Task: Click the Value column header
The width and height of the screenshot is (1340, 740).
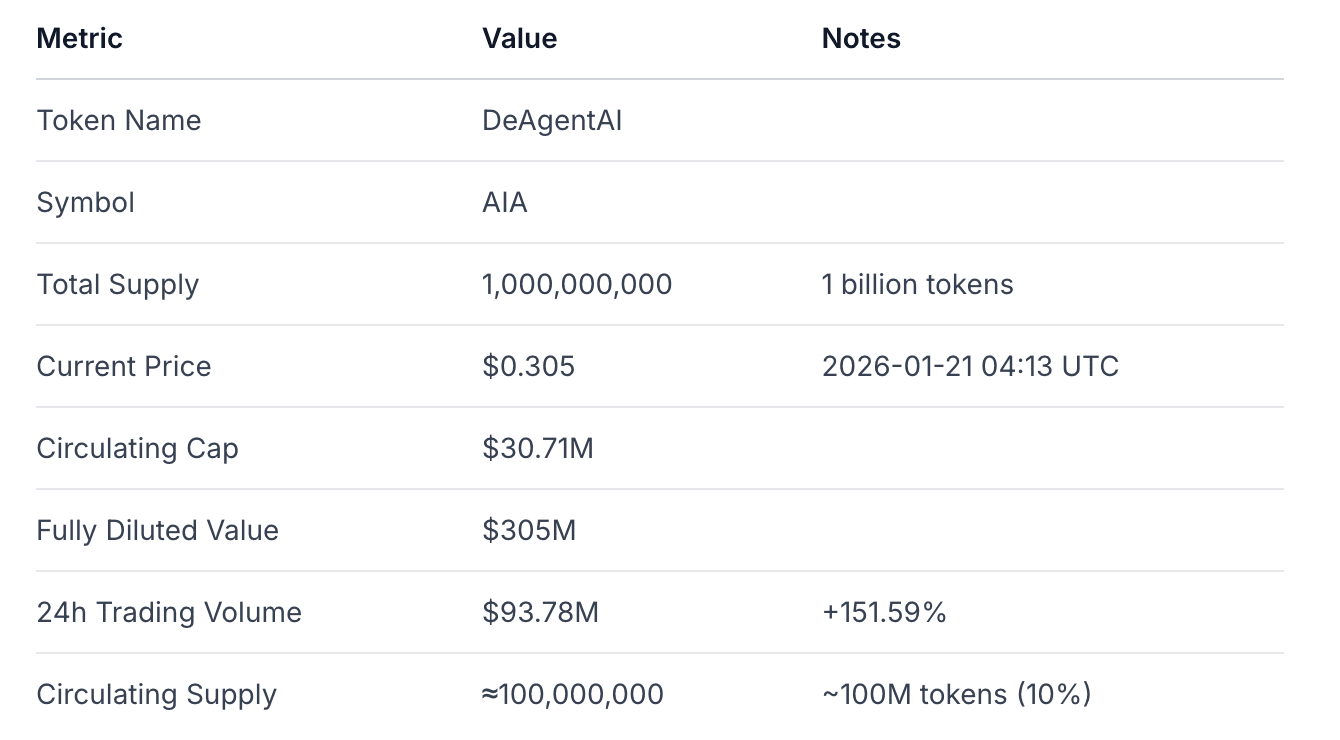Action: (519, 39)
